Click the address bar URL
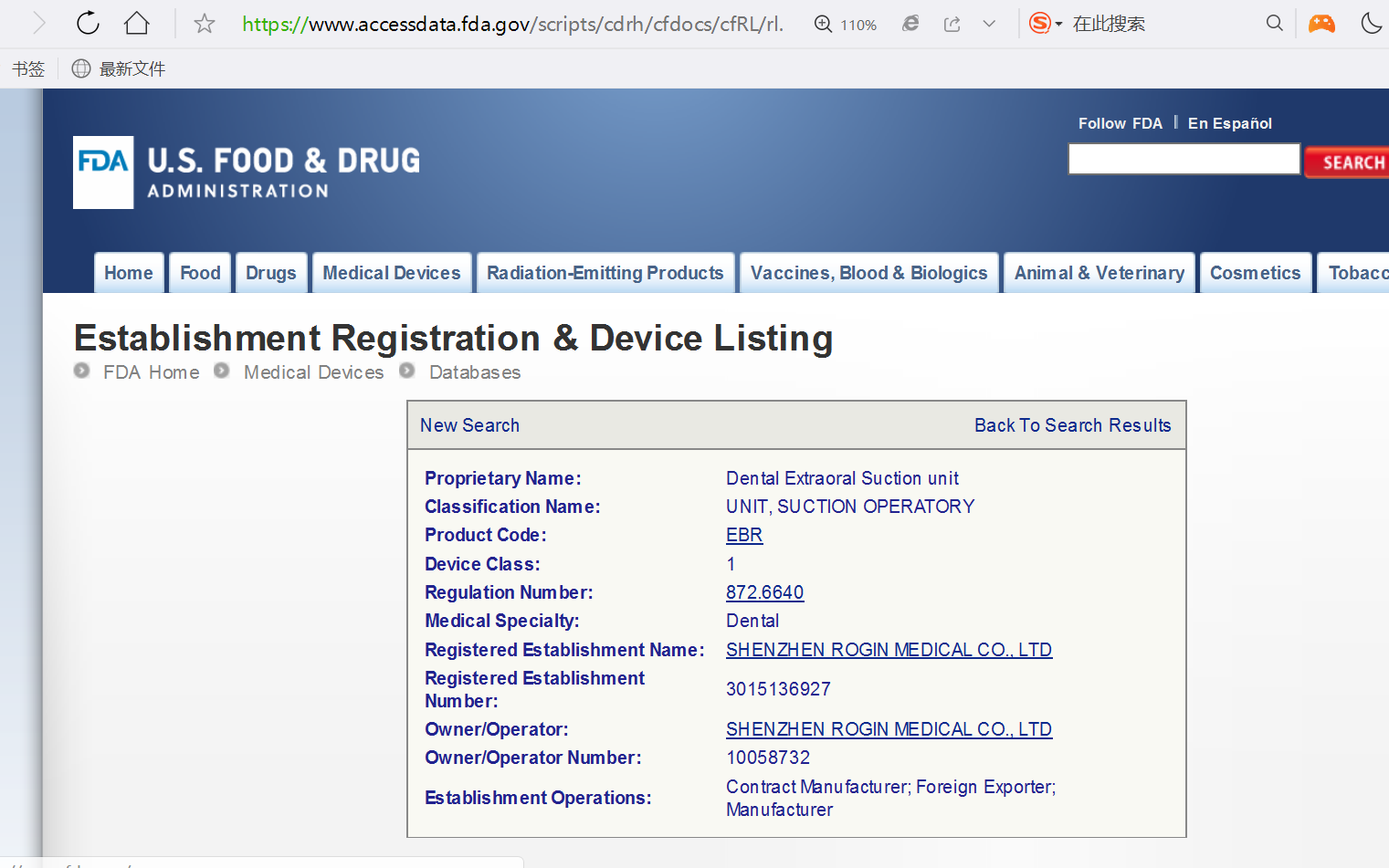Screen dimensions: 1389x868 coord(512,24)
